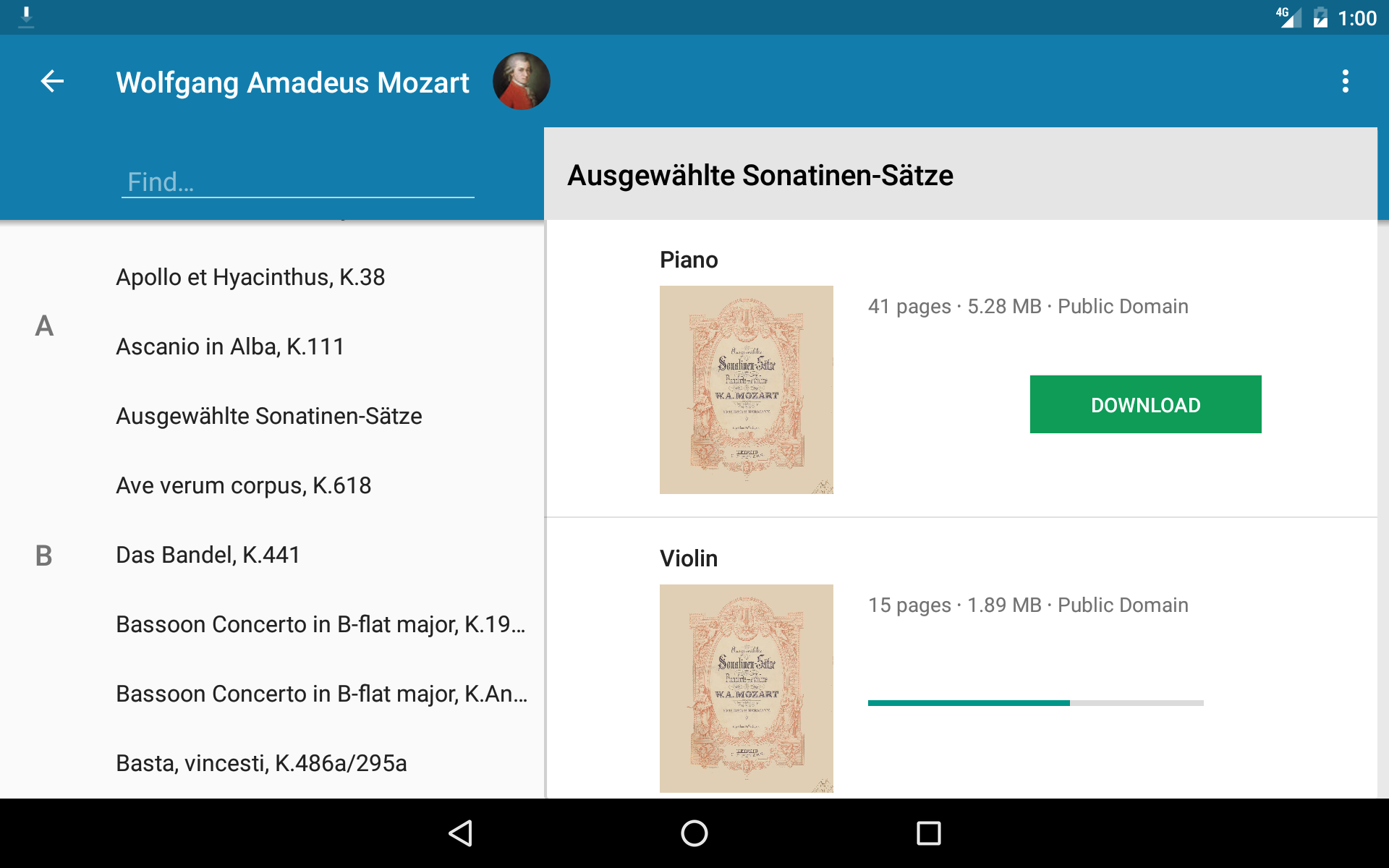This screenshot has height=868, width=1389.
Task: Tap the Android Recents square button
Action: (x=929, y=833)
